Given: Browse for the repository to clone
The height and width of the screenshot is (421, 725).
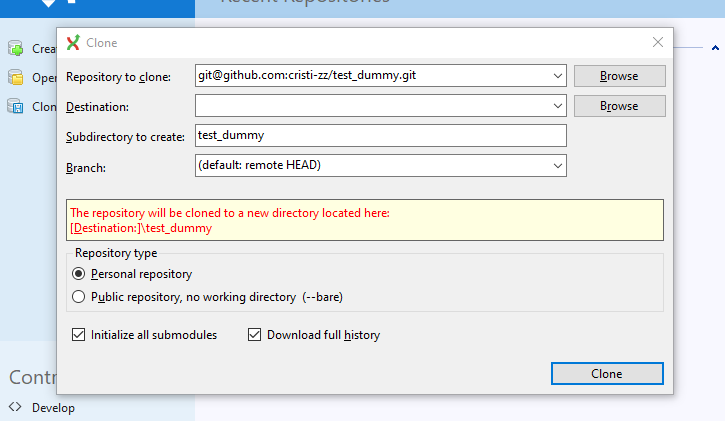Looking at the screenshot, I should click(x=619, y=76).
